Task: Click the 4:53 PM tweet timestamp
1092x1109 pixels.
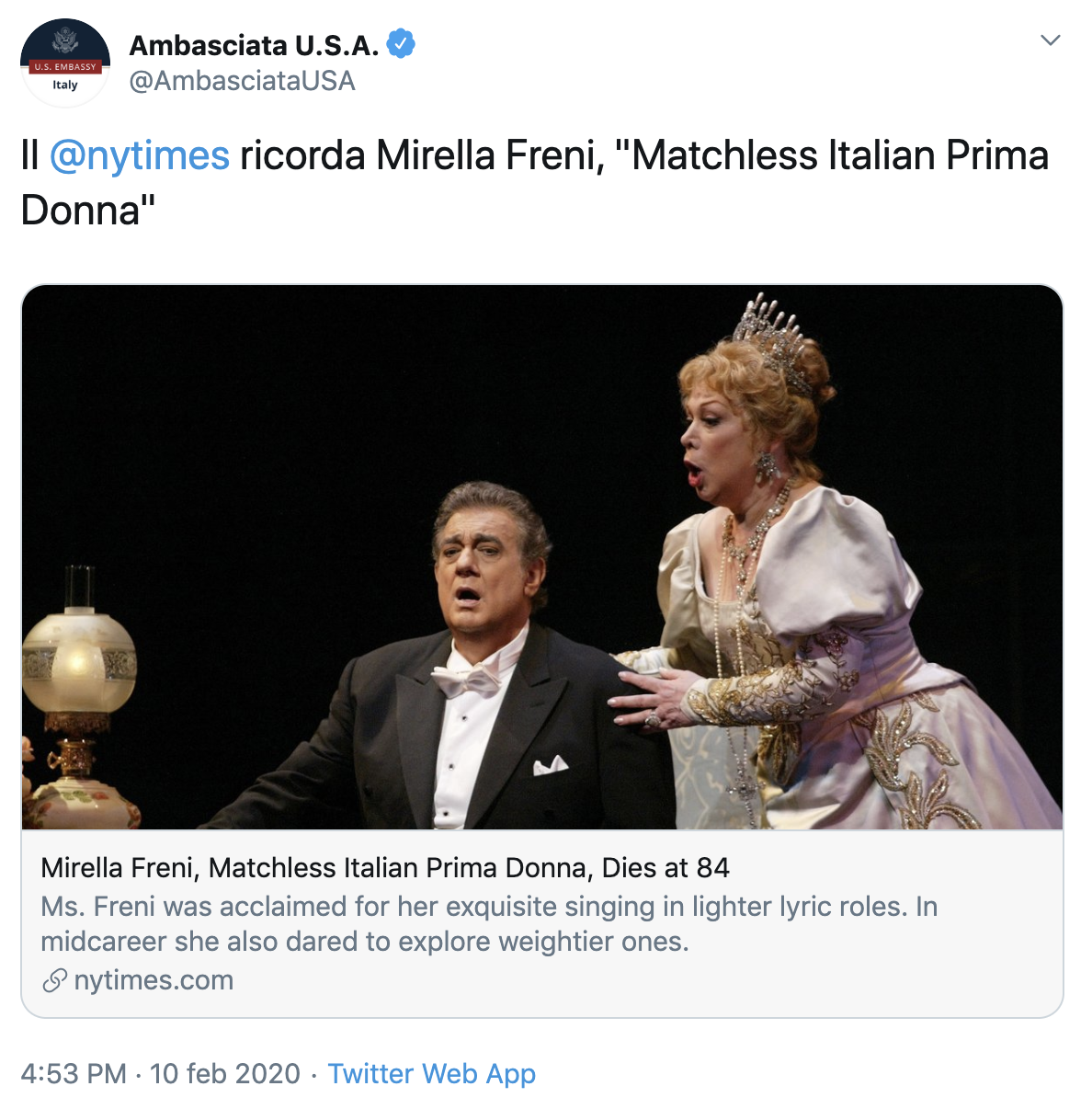Action: point(74,1073)
